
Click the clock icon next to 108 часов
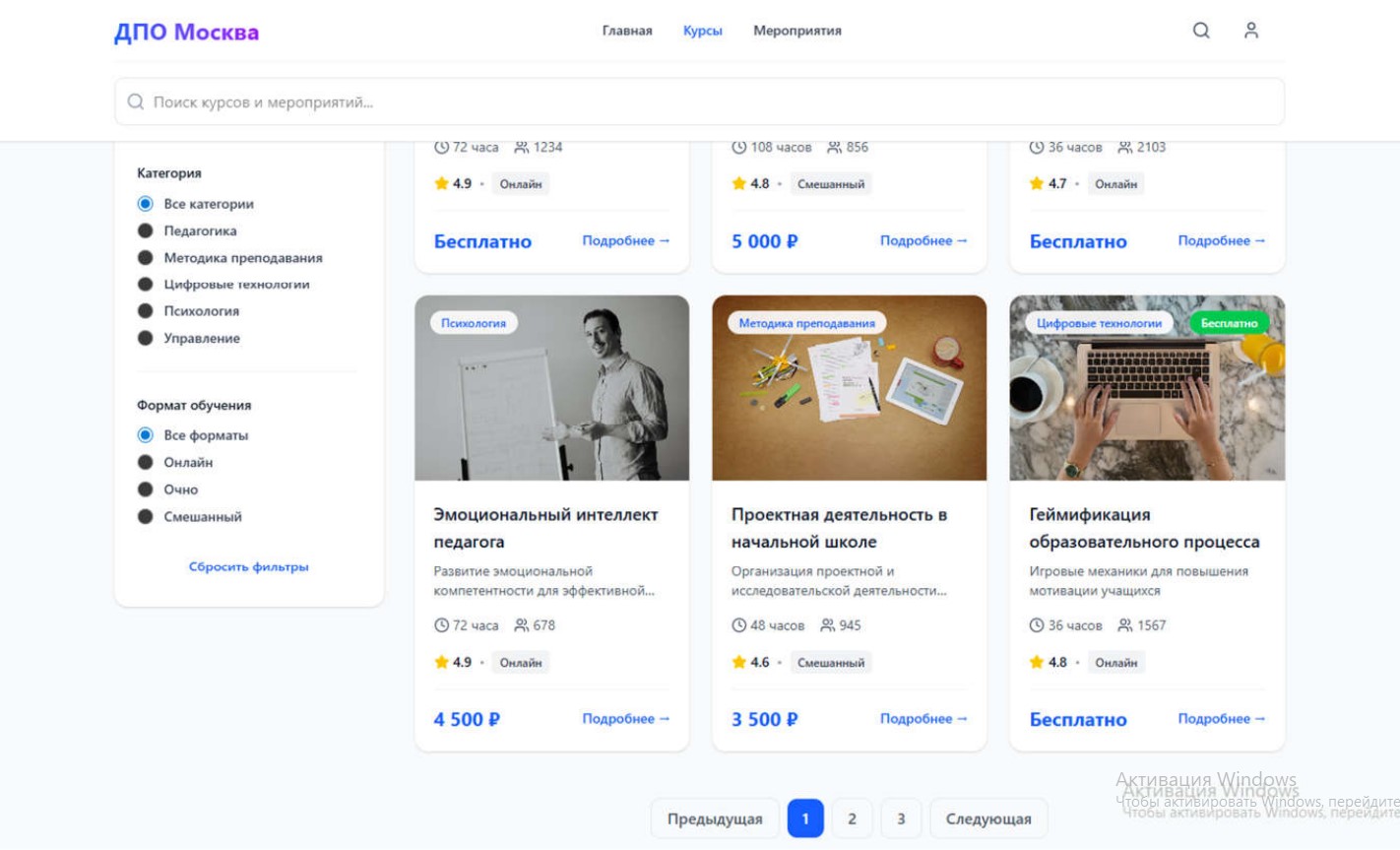click(739, 148)
